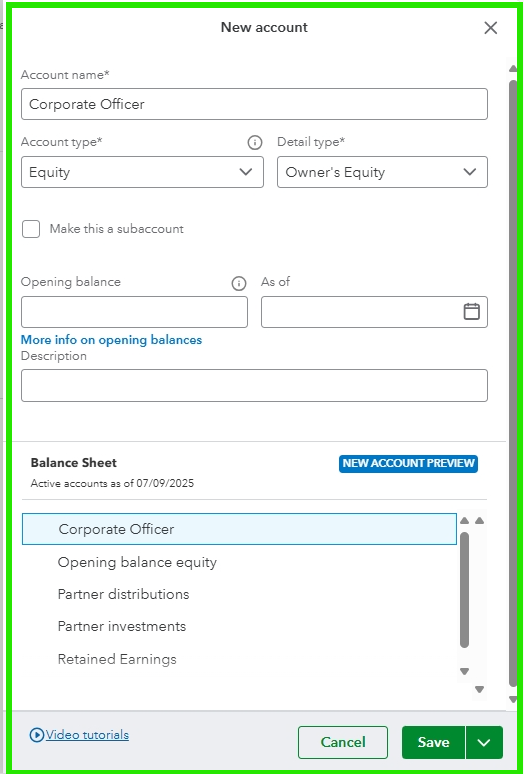Click the Save button
The image size is (524, 774).
point(433,742)
